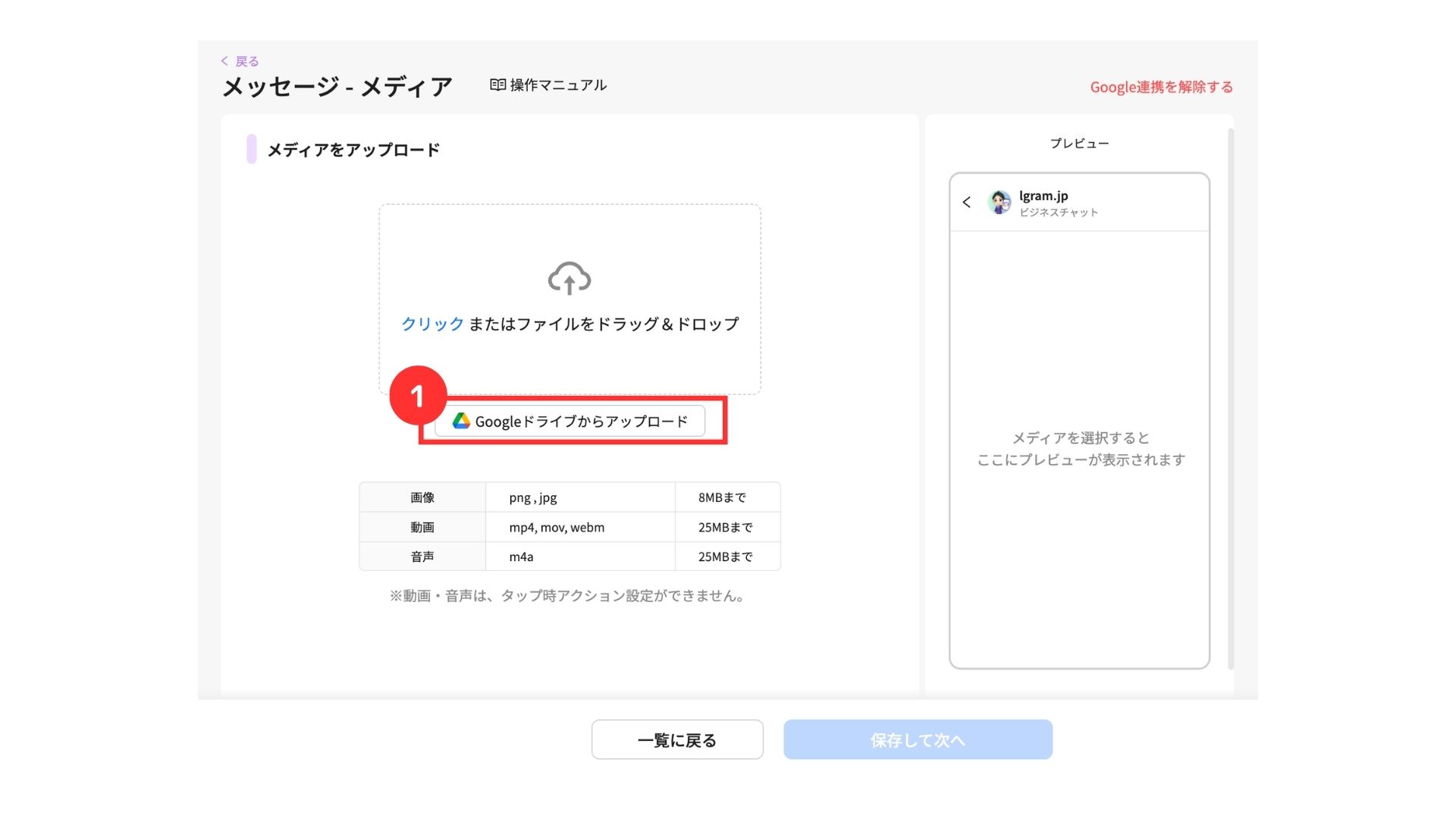Open the 操作マニュアル book icon
The height and width of the screenshot is (819, 1456).
(497, 85)
